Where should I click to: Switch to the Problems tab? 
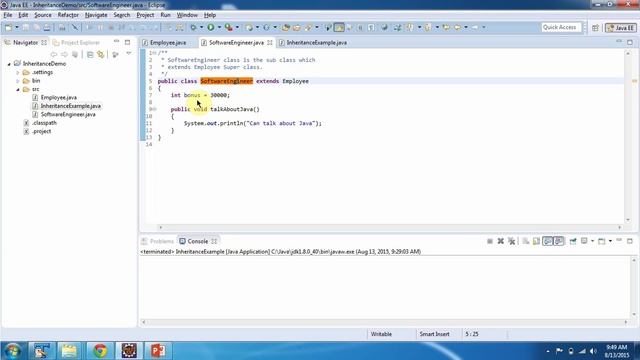tap(158, 241)
